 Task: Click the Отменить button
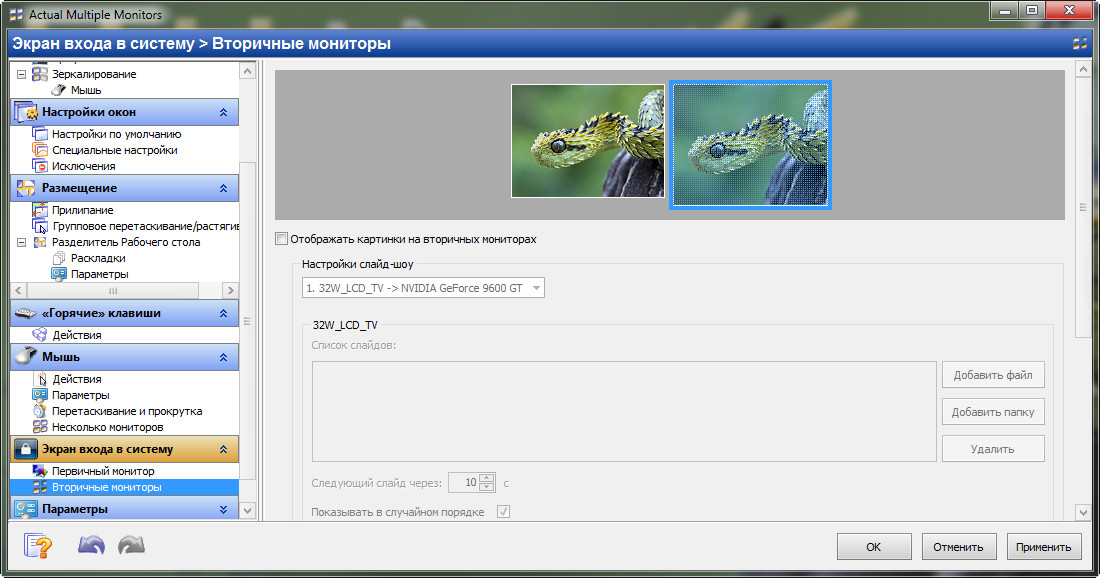coord(958,546)
